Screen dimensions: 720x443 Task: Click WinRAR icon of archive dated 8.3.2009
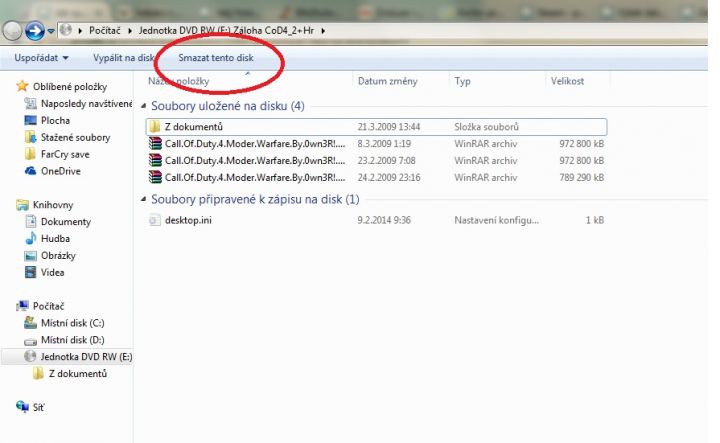(155, 144)
